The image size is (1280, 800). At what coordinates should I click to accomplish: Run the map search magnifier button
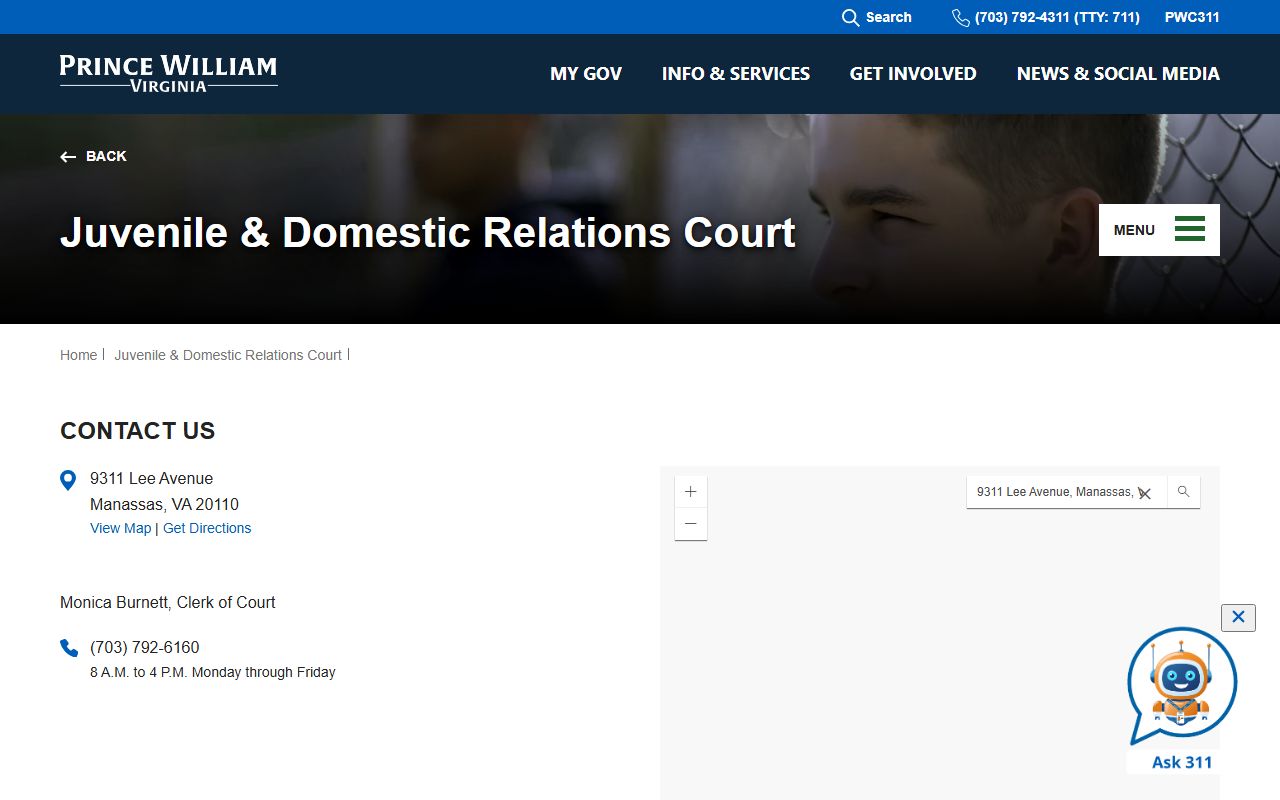coord(1184,492)
